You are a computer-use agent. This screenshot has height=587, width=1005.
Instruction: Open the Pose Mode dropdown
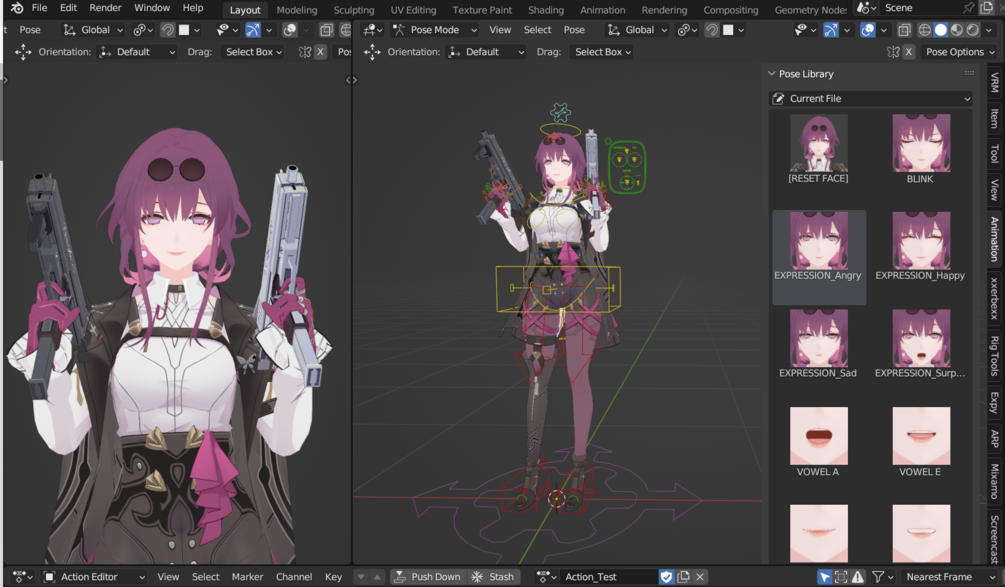435,29
